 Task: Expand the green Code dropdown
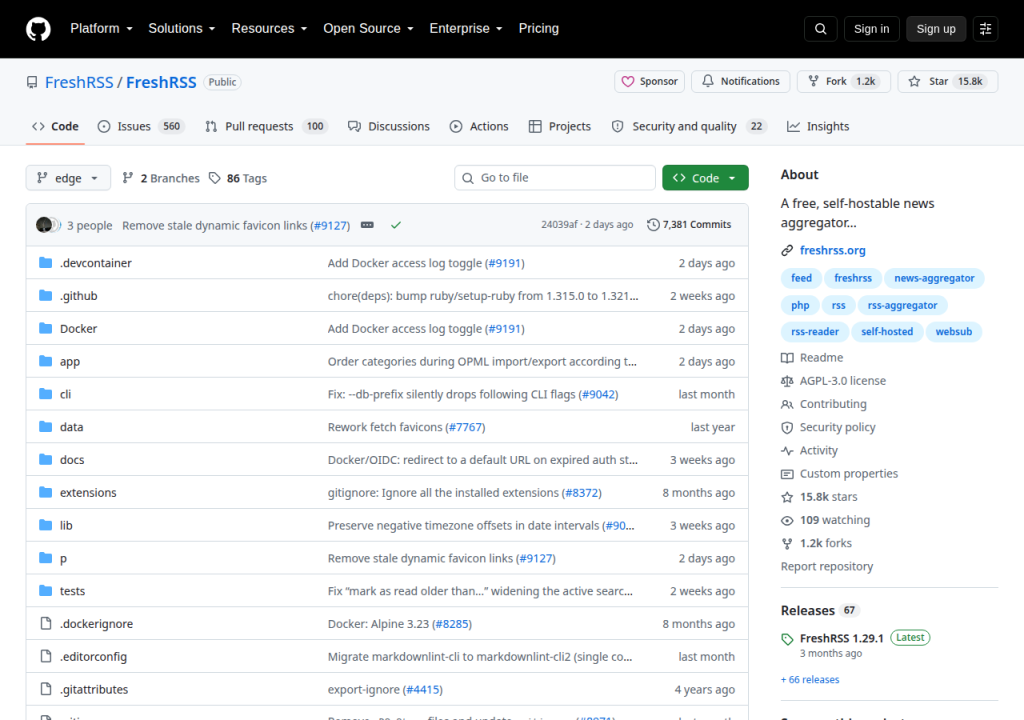click(705, 178)
